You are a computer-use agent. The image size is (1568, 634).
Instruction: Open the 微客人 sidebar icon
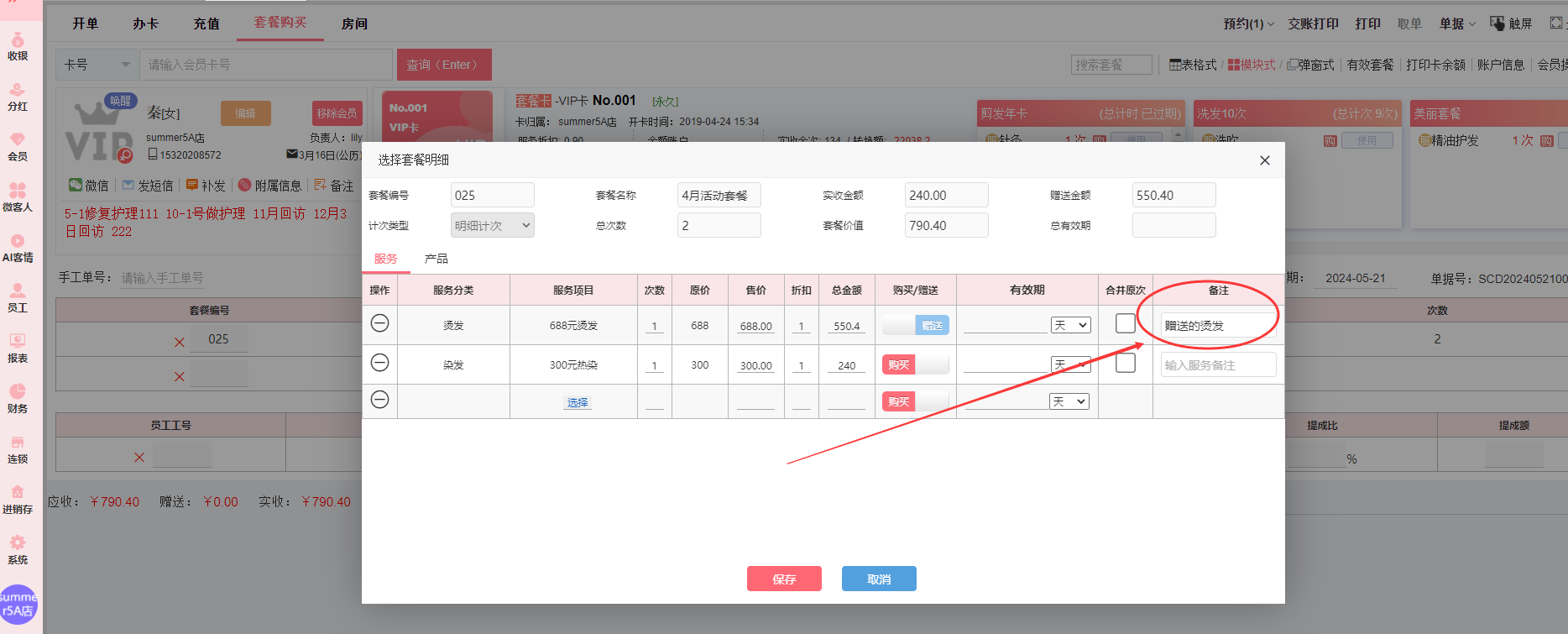pyautogui.click(x=18, y=198)
